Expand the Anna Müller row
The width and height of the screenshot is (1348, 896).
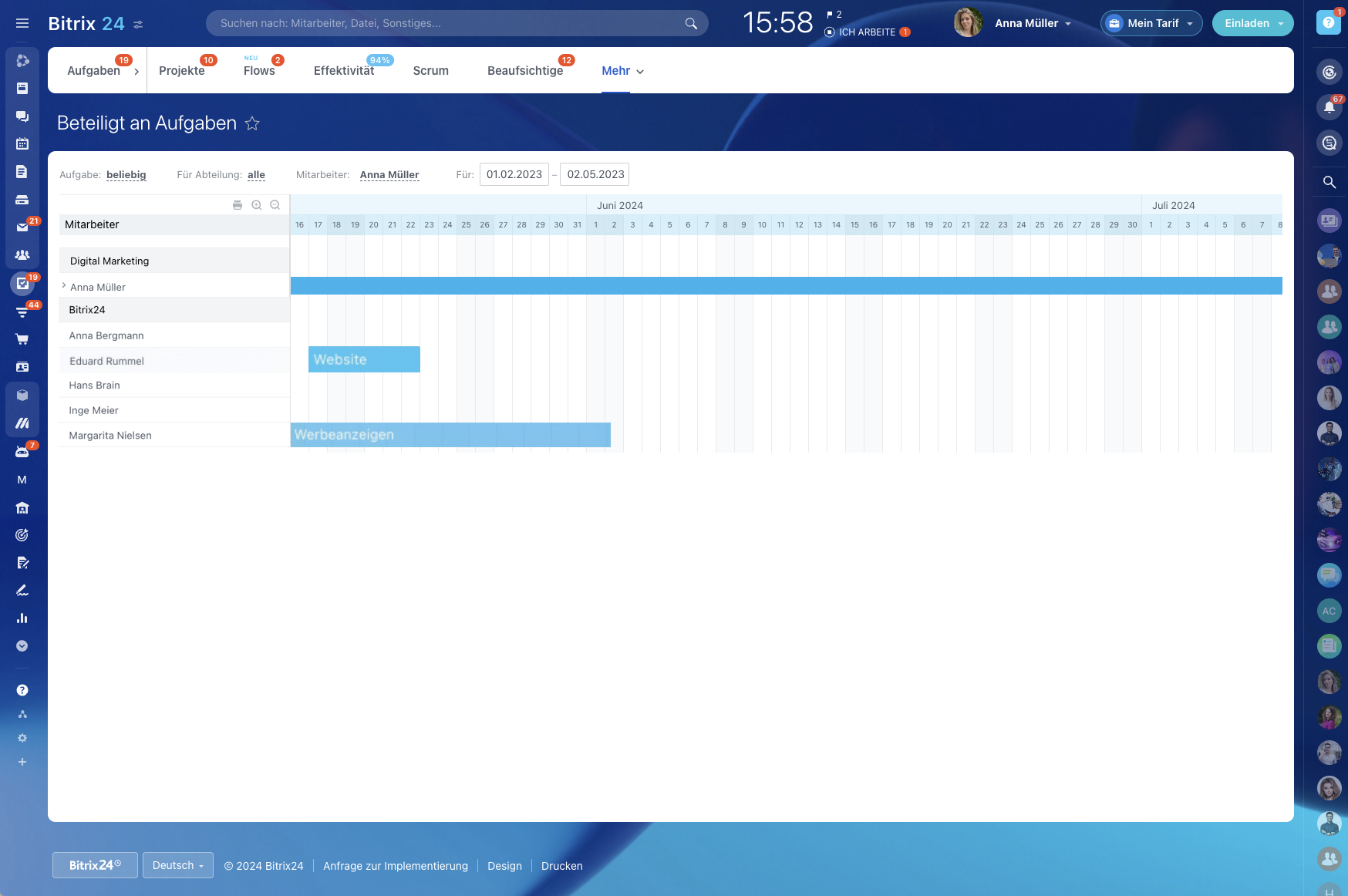coord(64,286)
